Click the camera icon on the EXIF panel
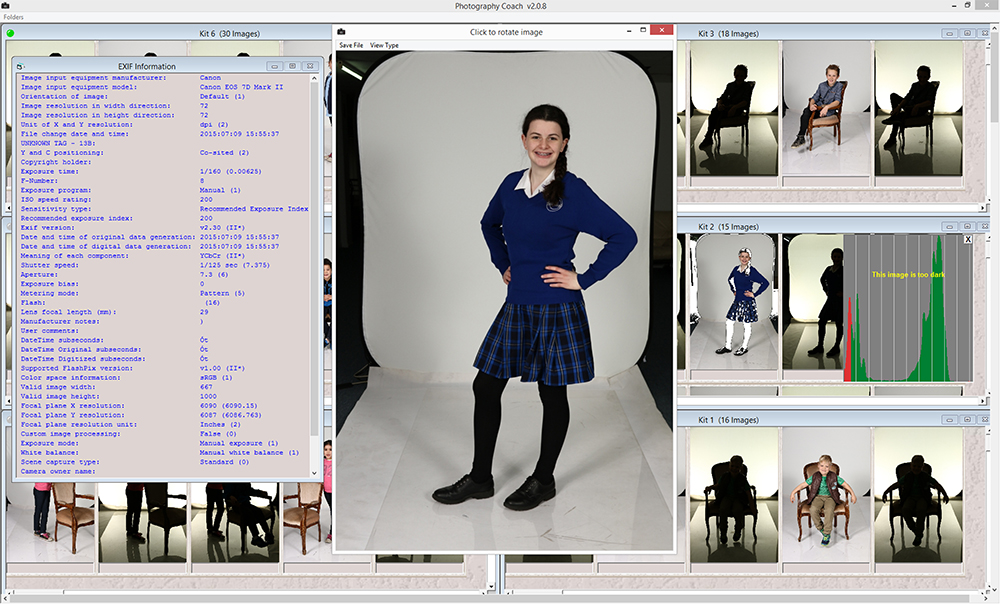This screenshot has width=1000, height=604. [x=20, y=65]
